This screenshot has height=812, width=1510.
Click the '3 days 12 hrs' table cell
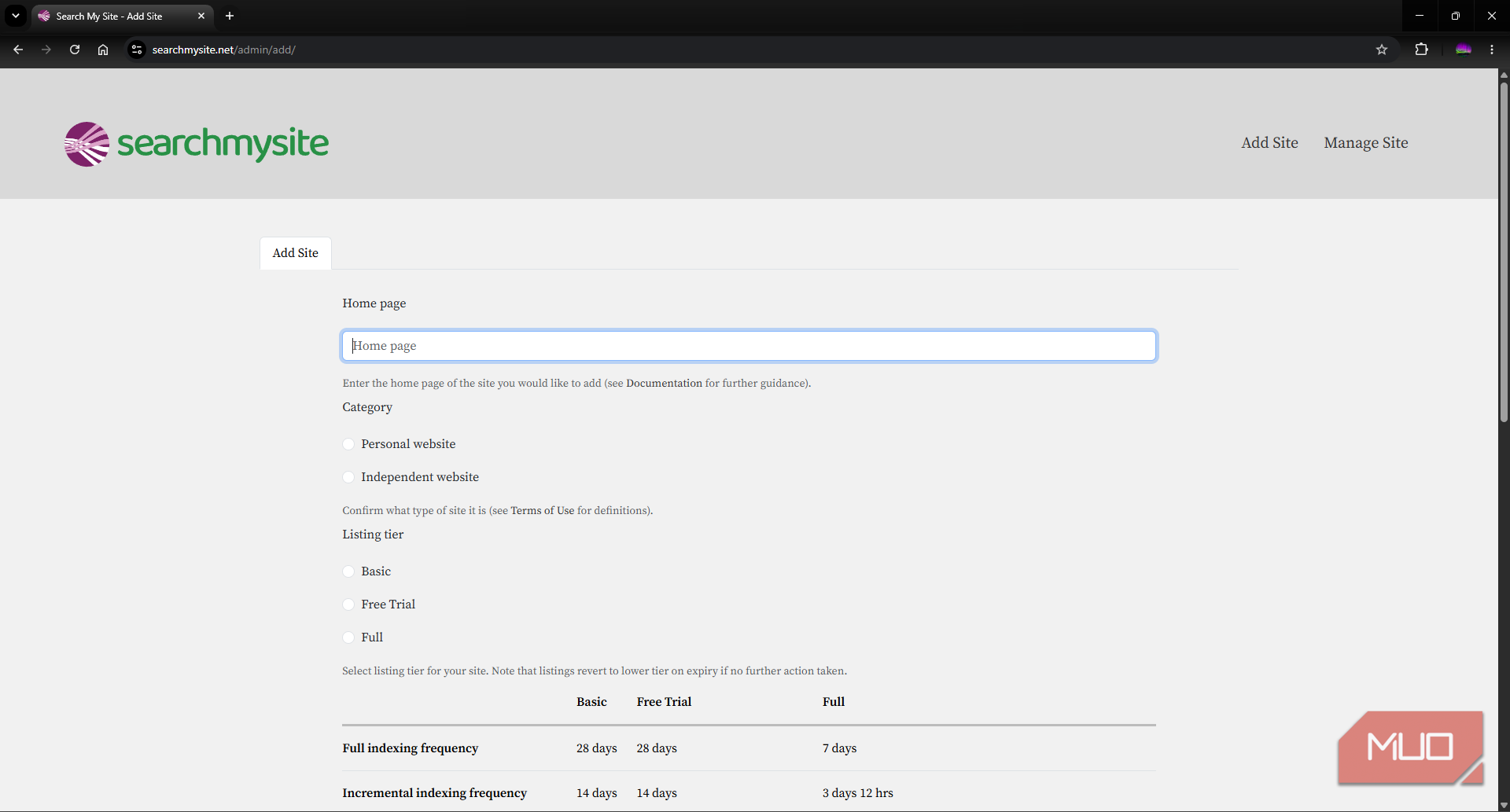[x=858, y=793]
